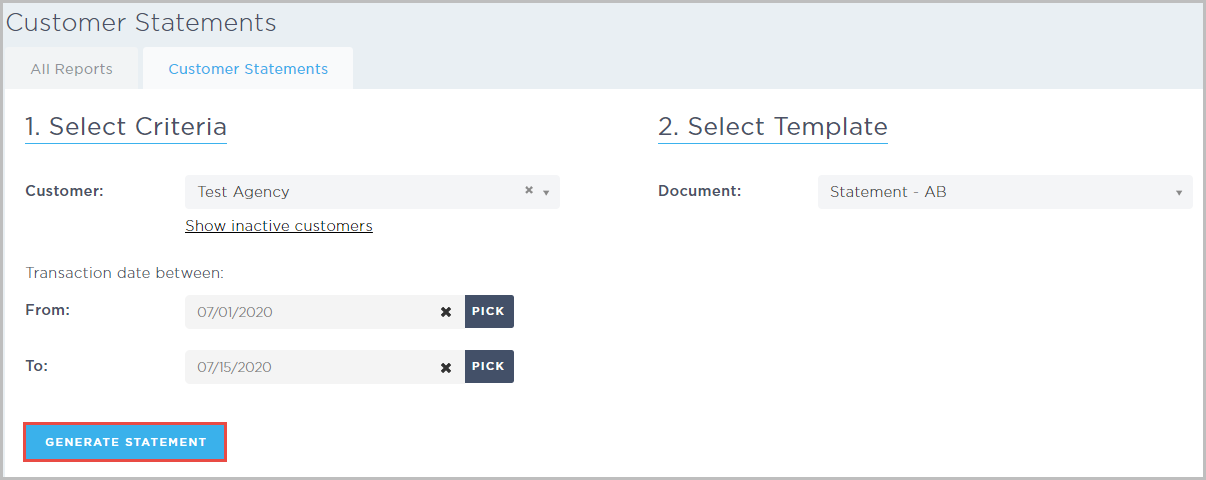Select the Customer Statements tab
The height and width of the screenshot is (480, 1206).
click(248, 69)
